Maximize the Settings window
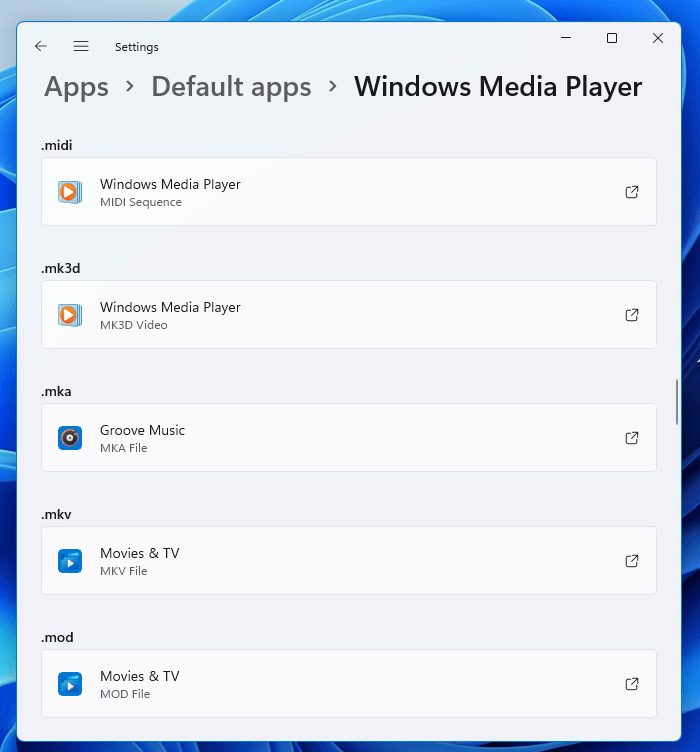The height and width of the screenshot is (752, 700). pyautogui.click(x=612, y=38)
